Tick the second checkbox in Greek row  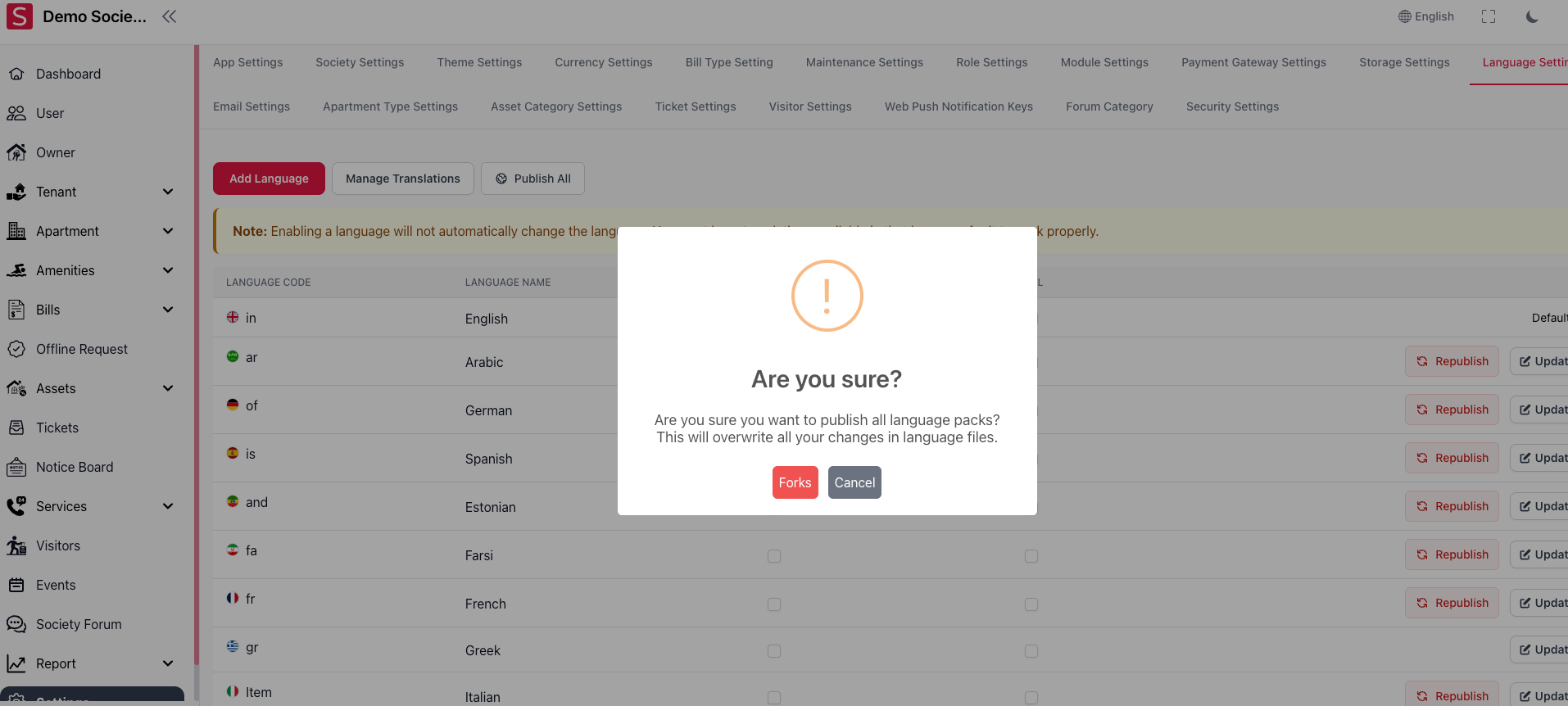(x=1031, y=651)
